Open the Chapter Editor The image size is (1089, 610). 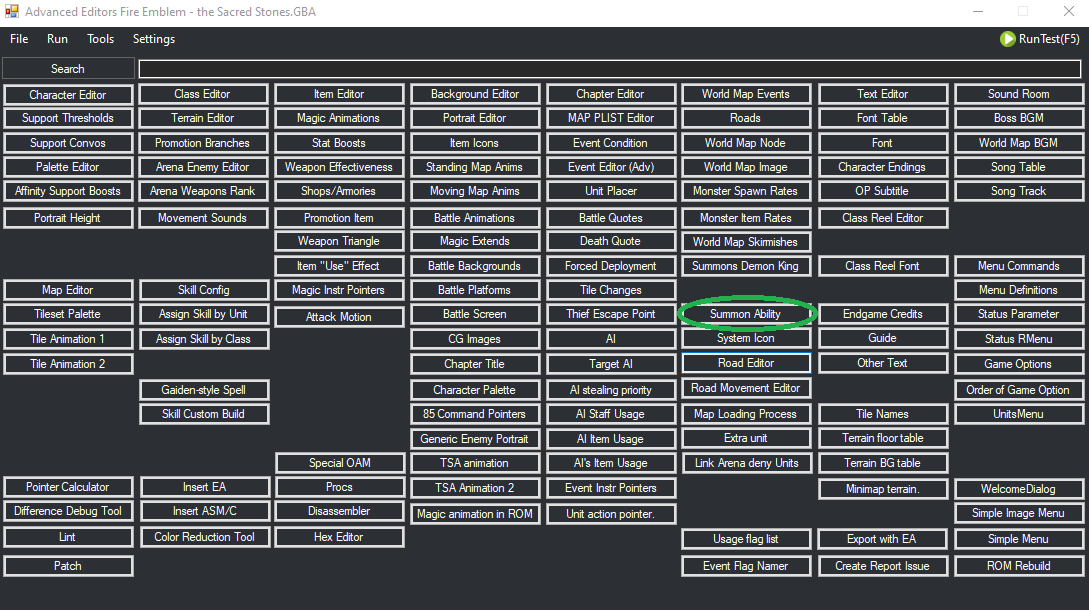[610, 94]
